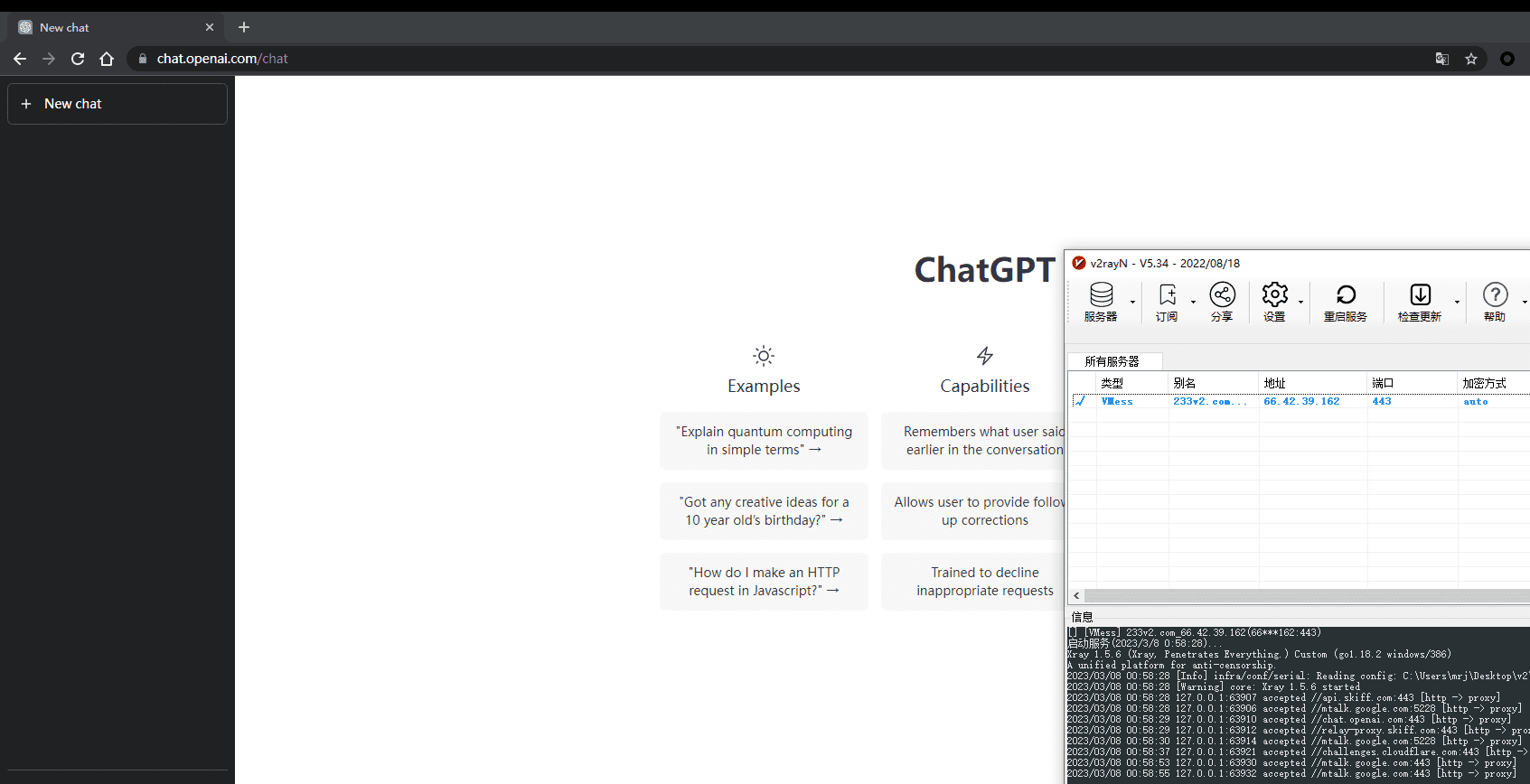Click the chat.openai.com:443 log line
Viewport: 1530px width, 784px height.
[x=1289, y=720]
